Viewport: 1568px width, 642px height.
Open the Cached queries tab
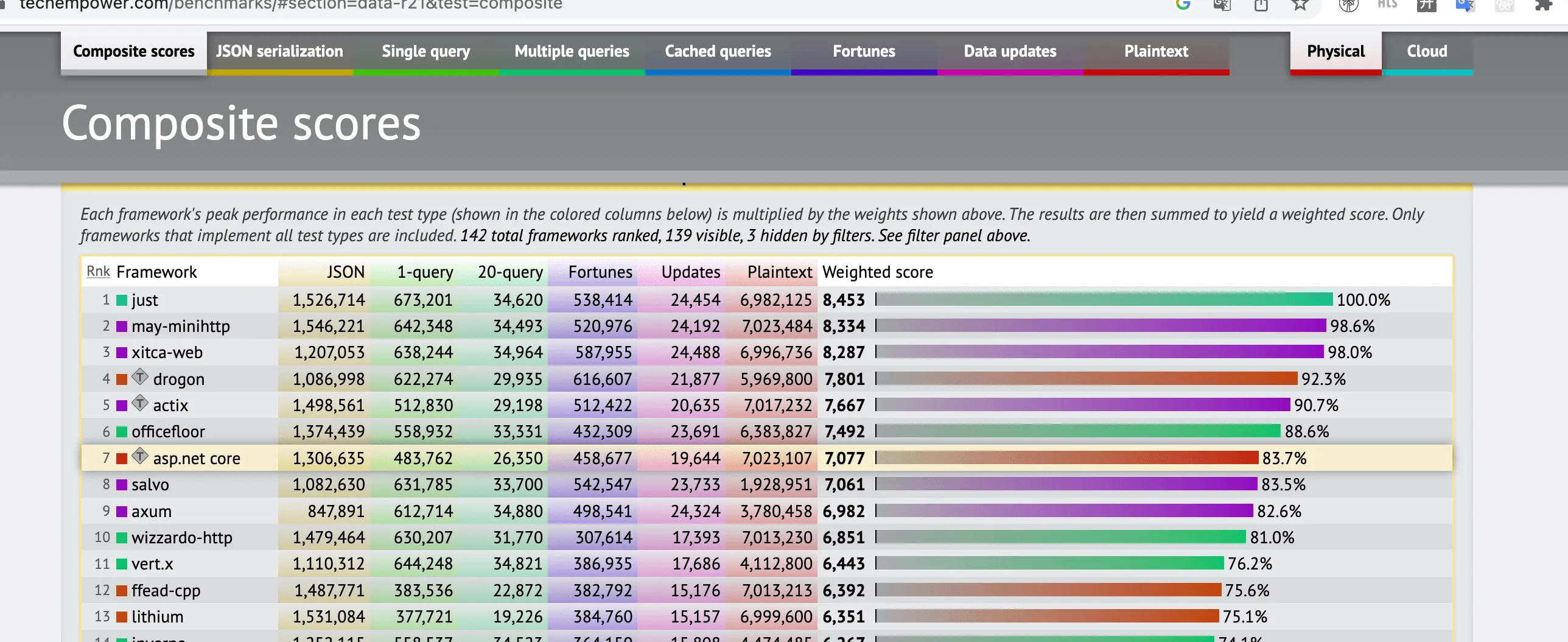click(718, 52)
